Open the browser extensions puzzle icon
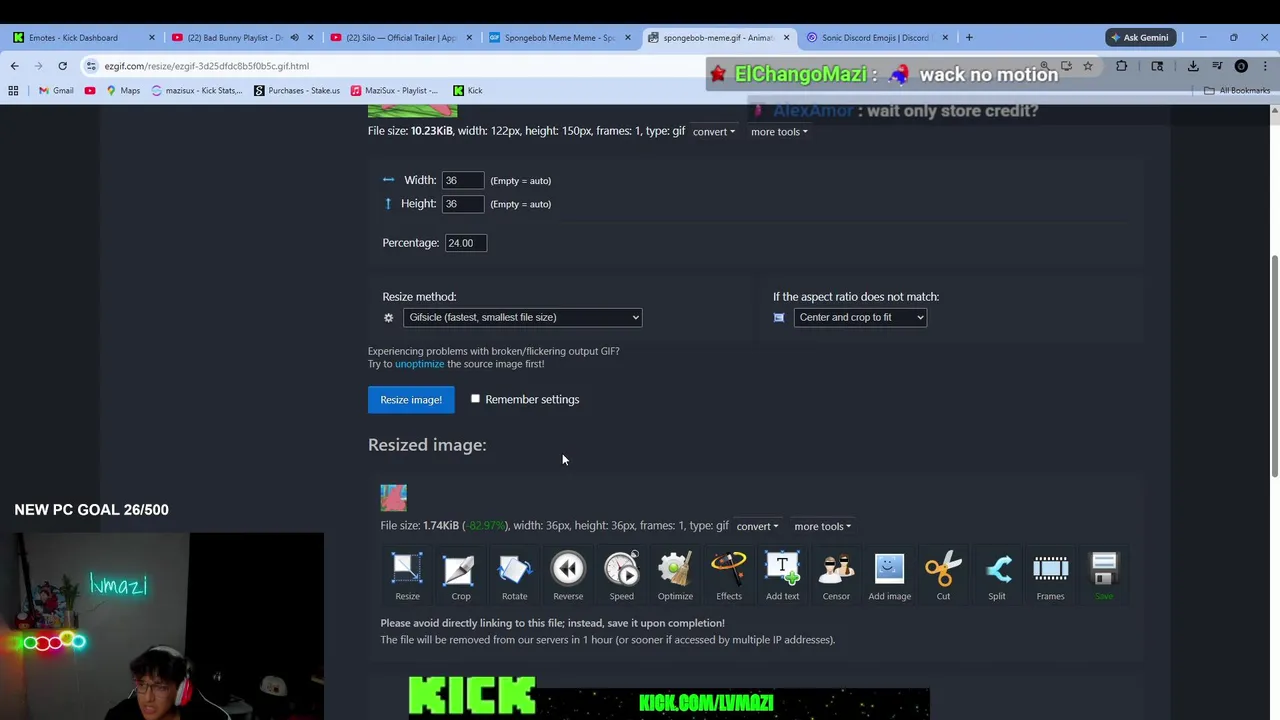 pyautogui.click(x=1121, y=66)
